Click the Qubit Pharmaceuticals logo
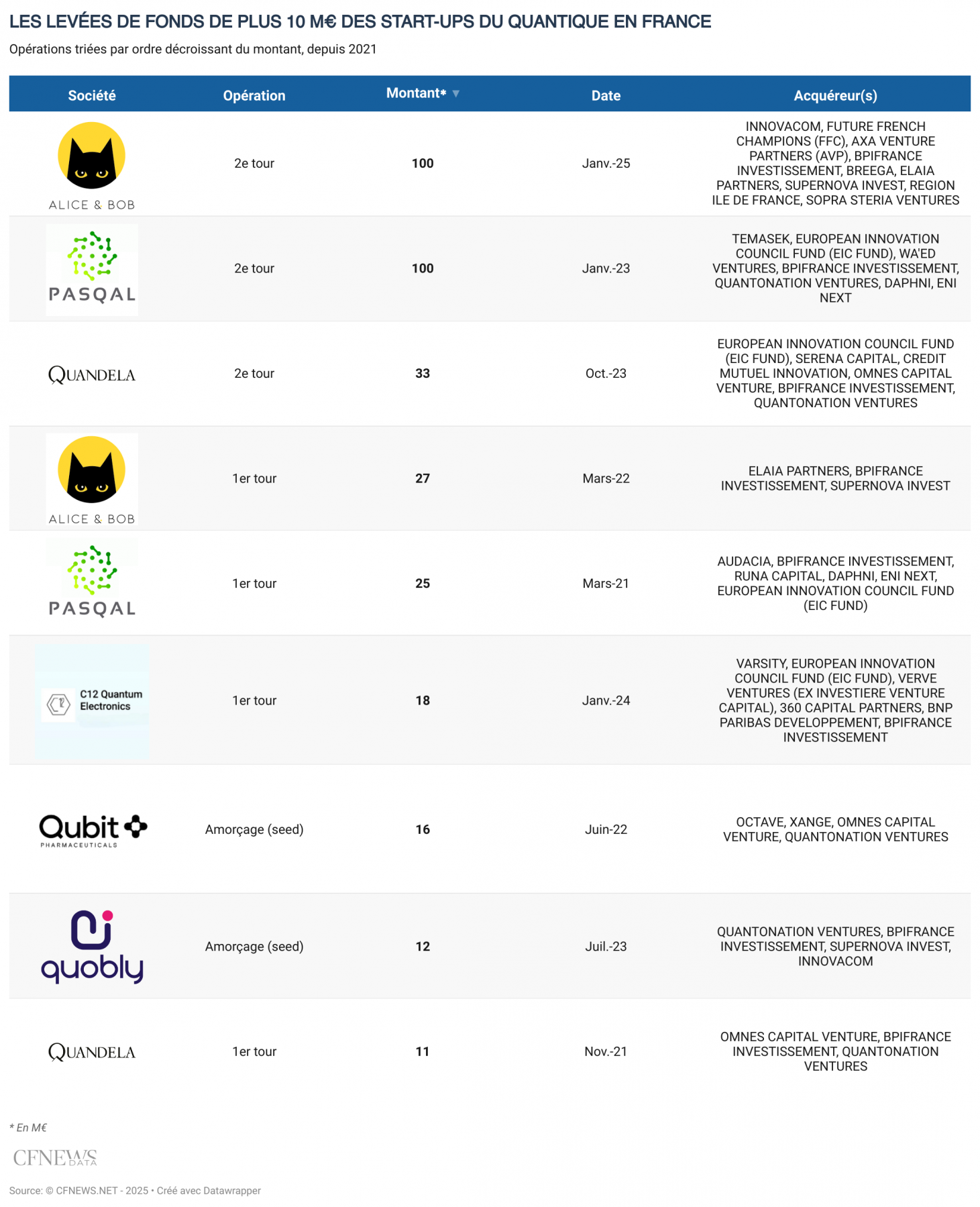Screen dimensions: 980x1207 (x=93, y=830)
